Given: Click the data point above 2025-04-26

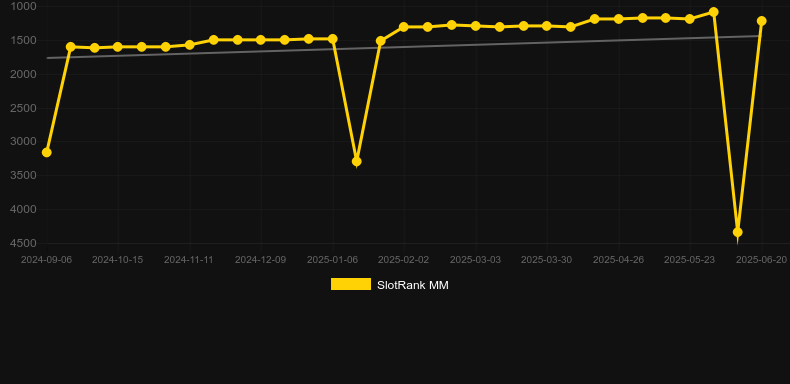Looking at the screenshot, I should (x=618, y=19).
